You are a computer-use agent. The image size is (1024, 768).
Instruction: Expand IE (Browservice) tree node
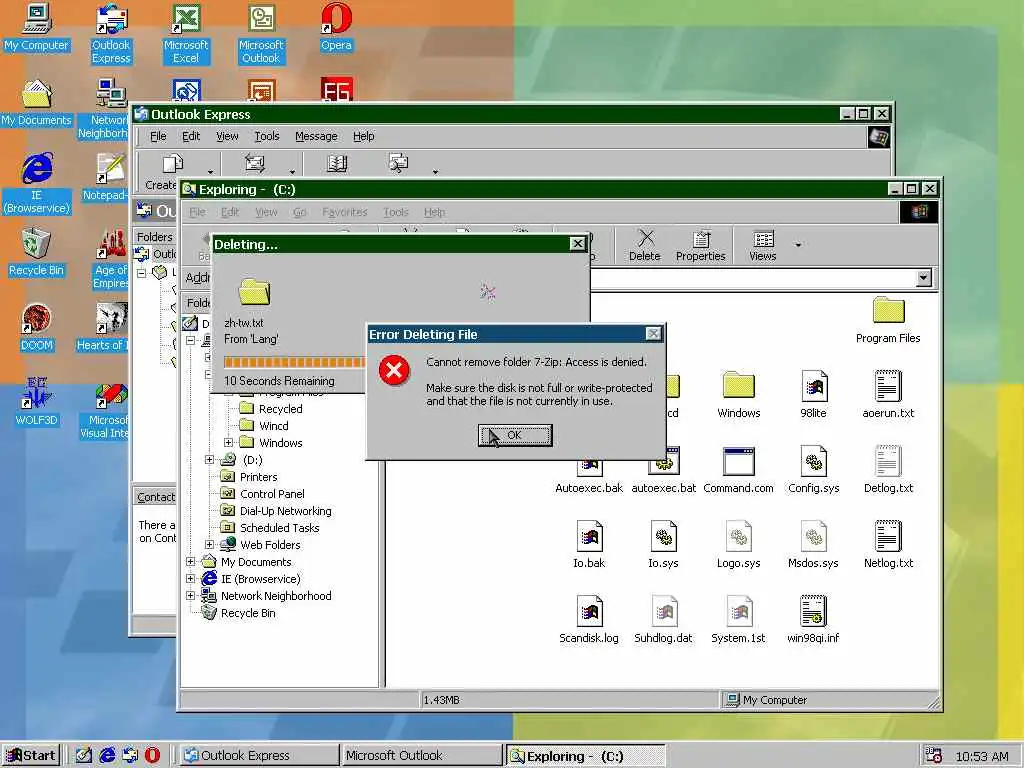click(x=190, y=579)
